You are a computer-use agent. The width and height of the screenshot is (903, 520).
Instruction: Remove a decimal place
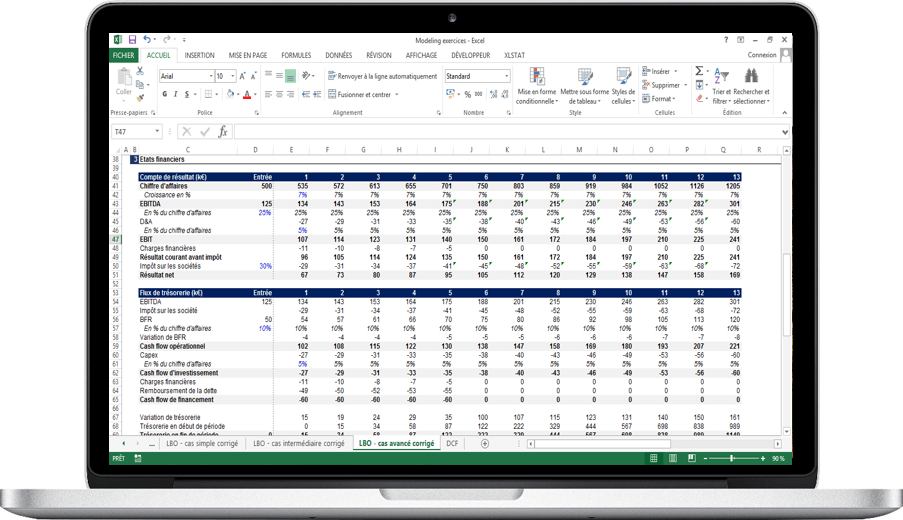(505, 94)
